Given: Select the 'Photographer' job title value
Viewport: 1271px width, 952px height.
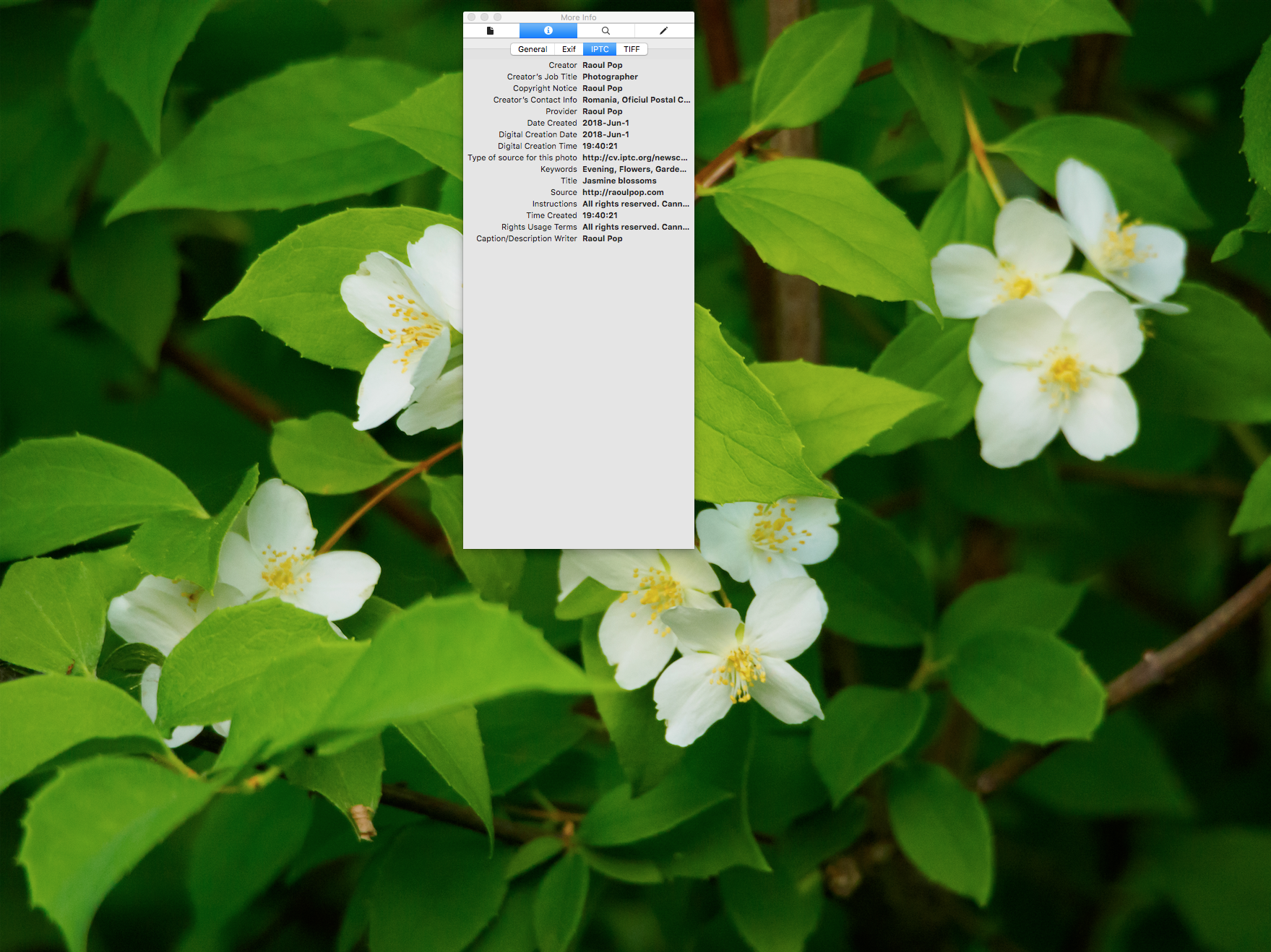Looking at the screenshot, I should (x=610, y=77).
